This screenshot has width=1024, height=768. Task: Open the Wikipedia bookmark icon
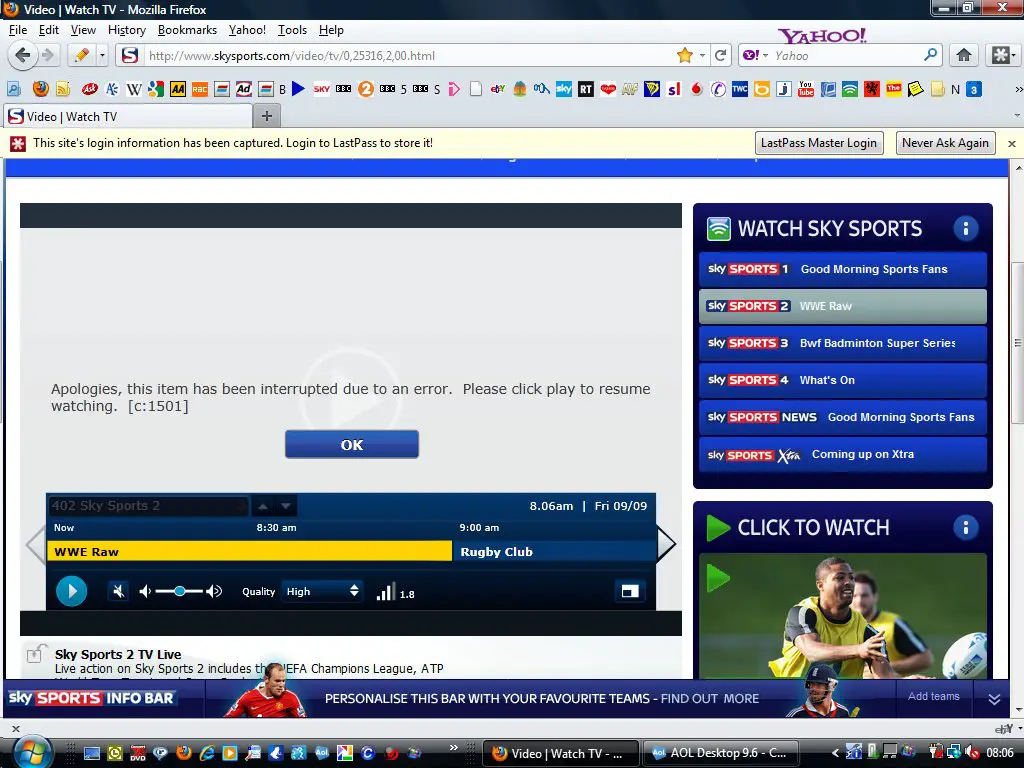[133, 89]
